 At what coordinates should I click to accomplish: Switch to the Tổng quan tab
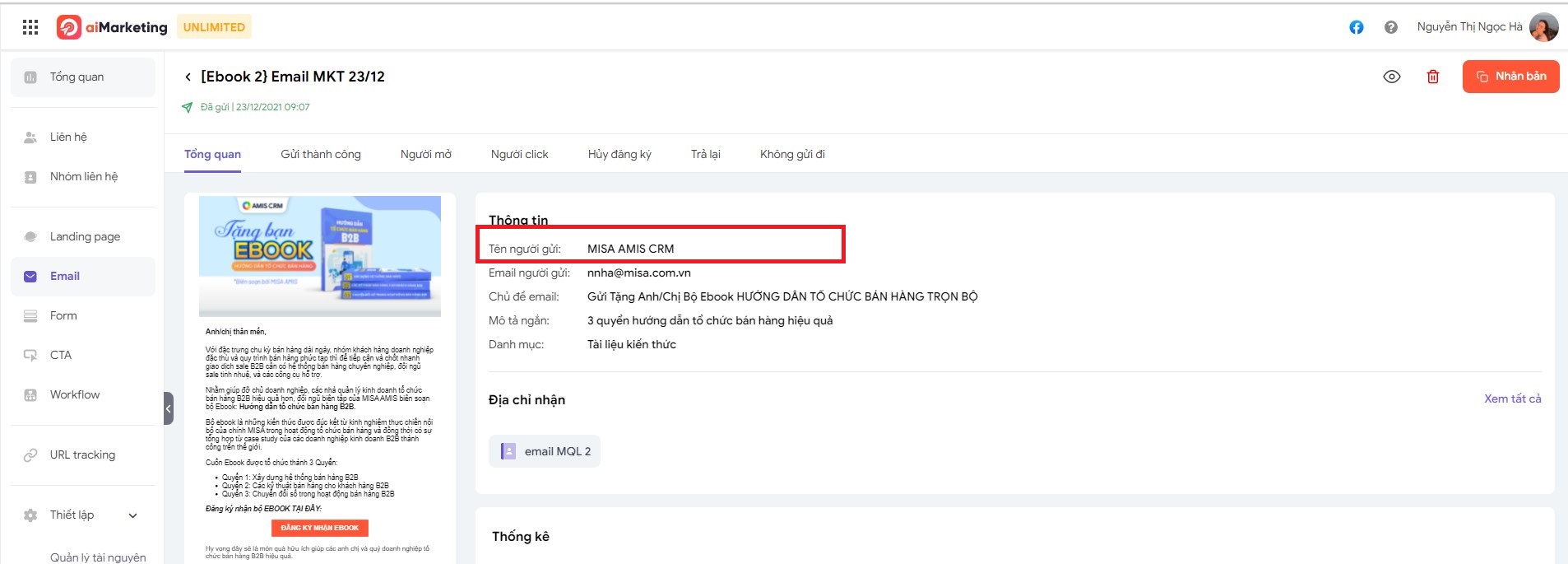coord(212,154)
